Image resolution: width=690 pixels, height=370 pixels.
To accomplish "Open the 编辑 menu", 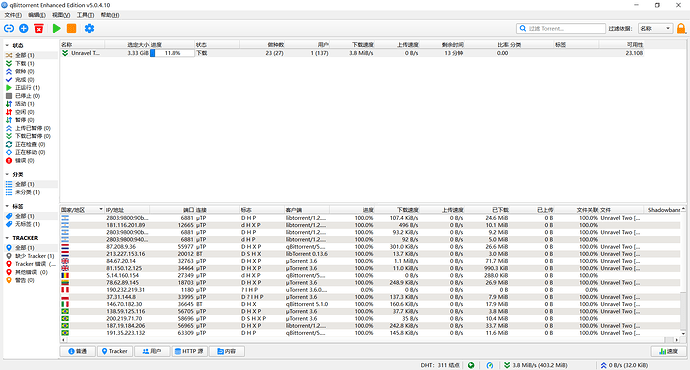I will coord(37,15).
